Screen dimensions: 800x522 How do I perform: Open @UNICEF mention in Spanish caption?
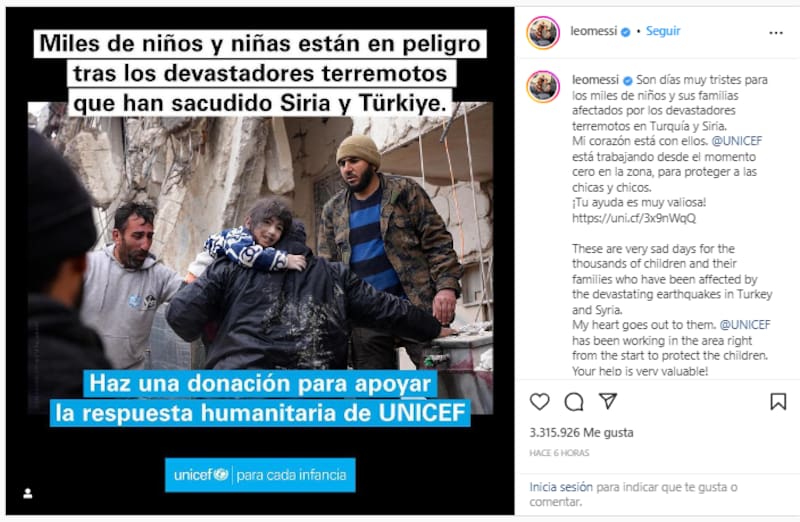[x=736, y=141]
